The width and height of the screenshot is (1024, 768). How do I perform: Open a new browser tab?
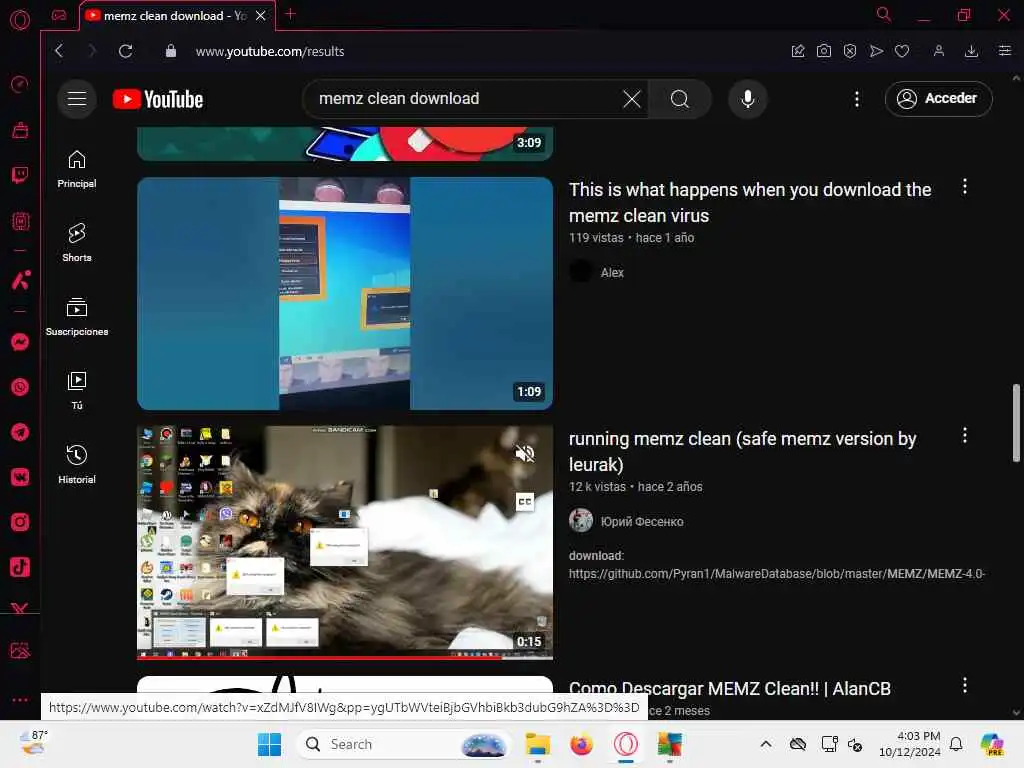point(291,14)
